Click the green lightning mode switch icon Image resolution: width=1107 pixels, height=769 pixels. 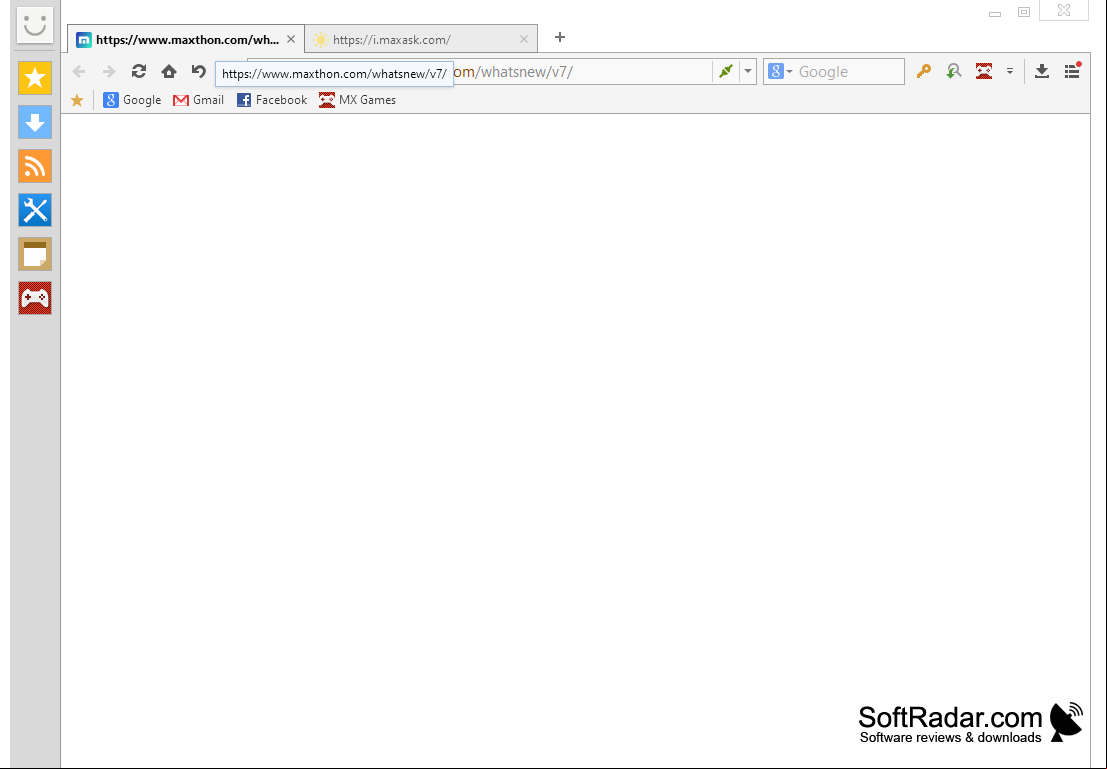(x=725, y=71)
